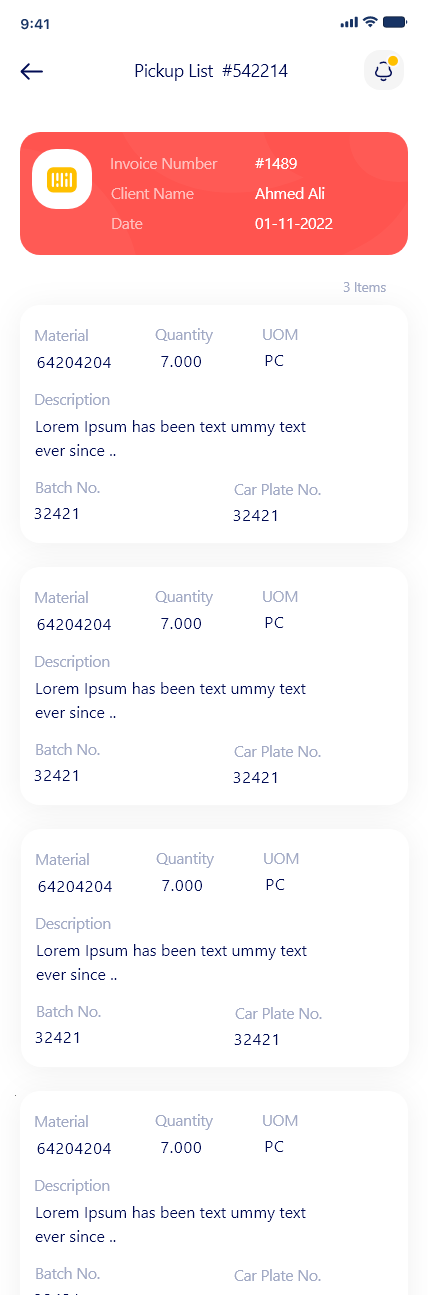This screenshot has width=428, height=1295.
Task: Open the second material item card
Action: coord(214,686)
